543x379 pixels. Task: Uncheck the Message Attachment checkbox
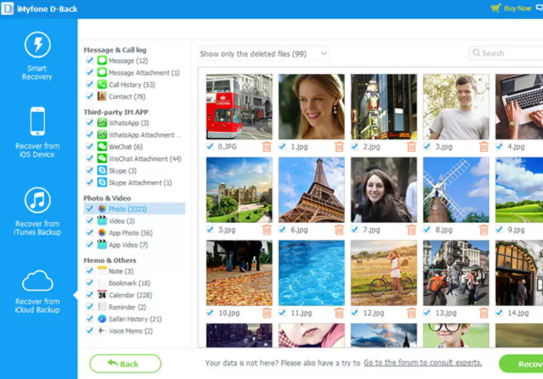(90, 72)
